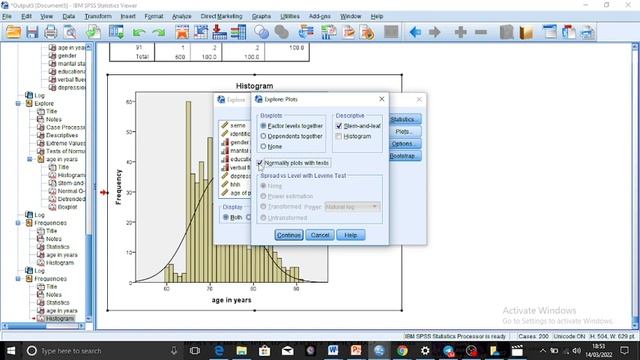Click the two blue circles toolbar icon
The image size is (640, 360).
coord(261,32)
